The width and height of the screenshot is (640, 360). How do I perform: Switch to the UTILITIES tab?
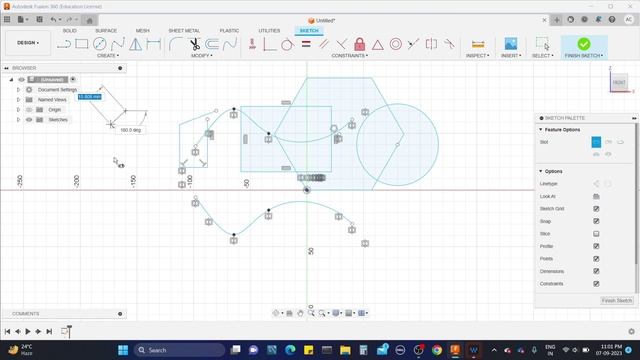click(x=269, y=31)
